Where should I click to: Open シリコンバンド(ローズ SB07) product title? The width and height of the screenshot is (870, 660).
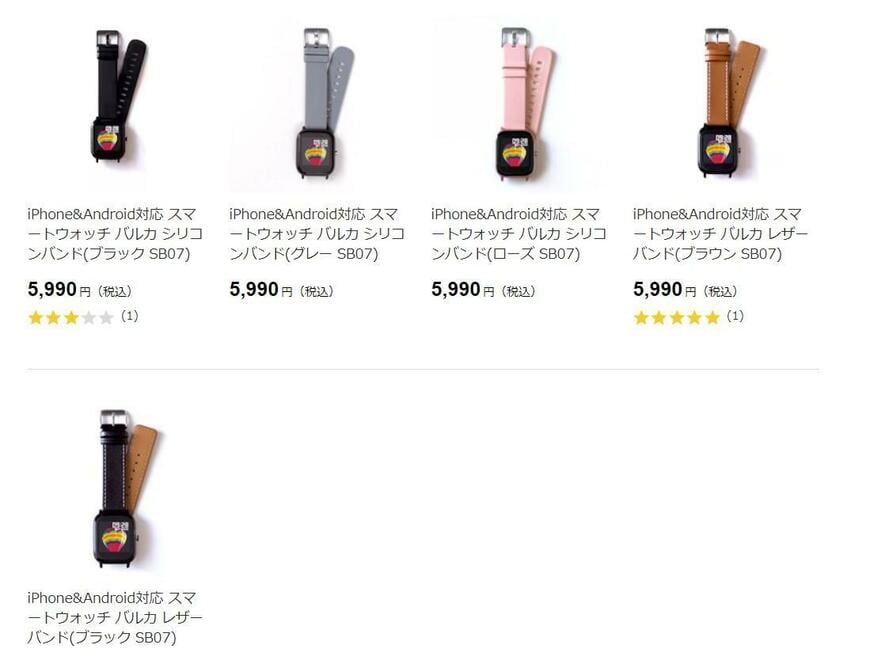click(518, 234)
